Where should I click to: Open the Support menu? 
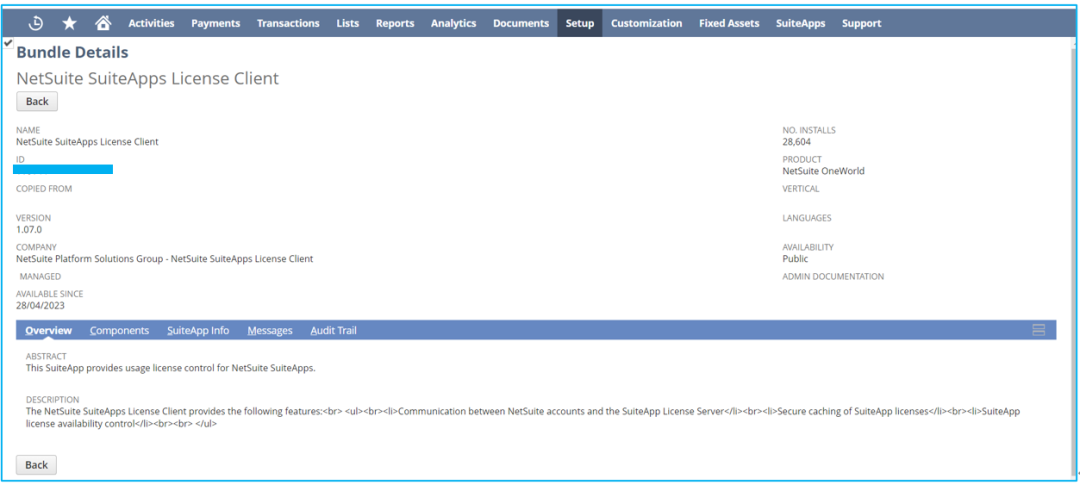(x=861, y=23)
